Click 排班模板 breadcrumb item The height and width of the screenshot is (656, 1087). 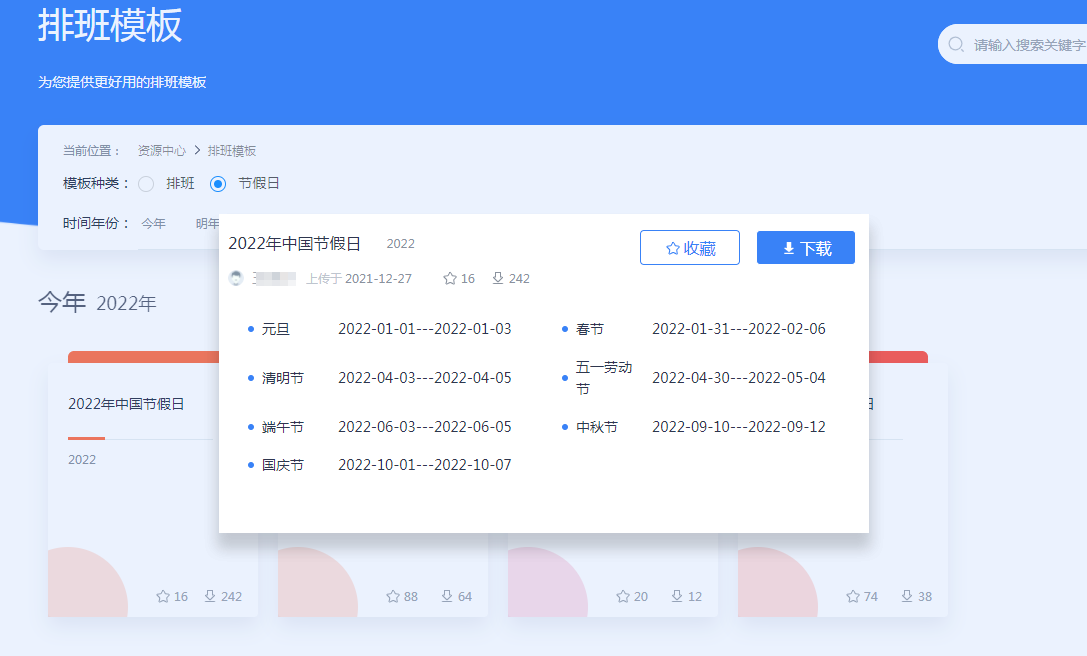(x=232, y=151)
